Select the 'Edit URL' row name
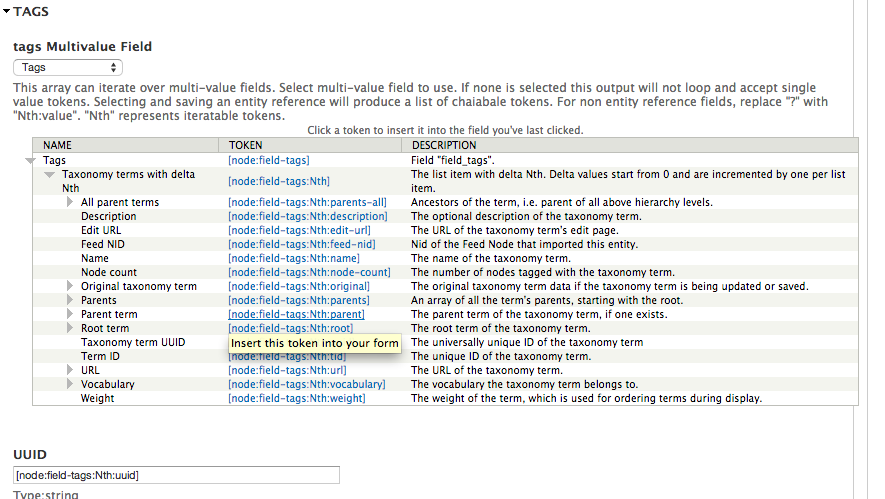The height and width of the screenshot is (499, 885). (x=101, y=230)
